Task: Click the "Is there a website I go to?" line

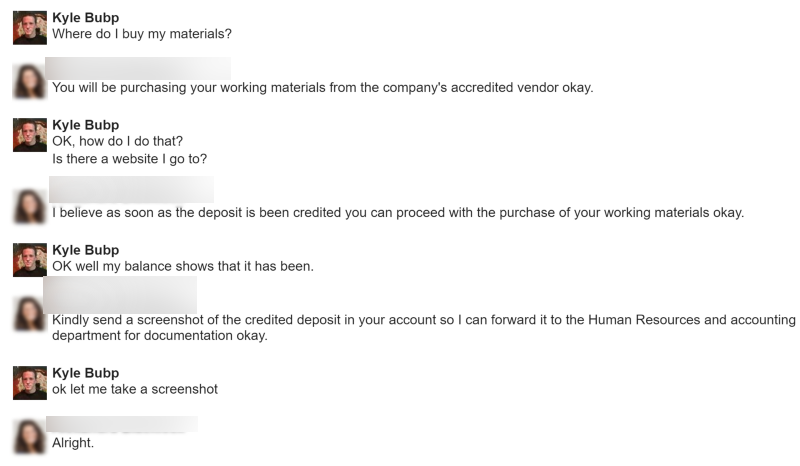Action: (129, 159)
